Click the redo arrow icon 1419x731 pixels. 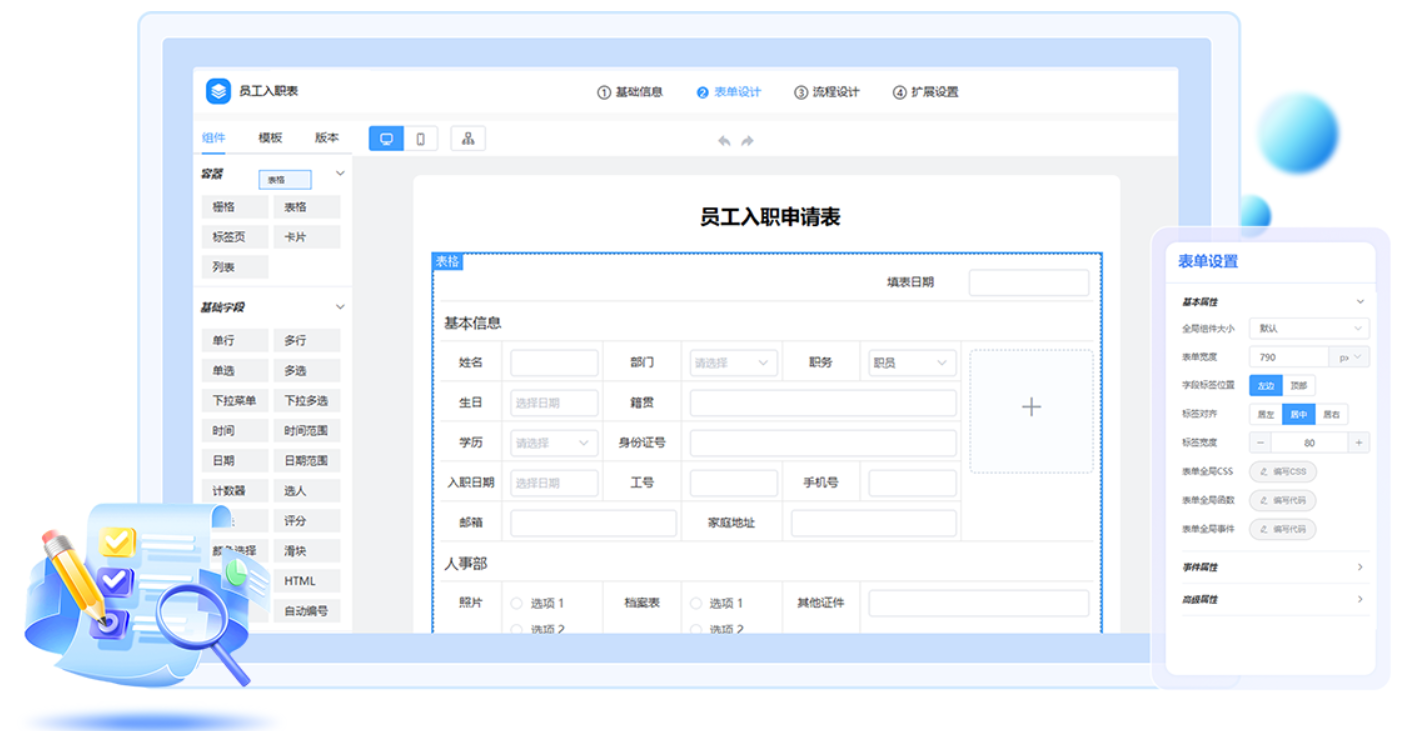[747, 141]
